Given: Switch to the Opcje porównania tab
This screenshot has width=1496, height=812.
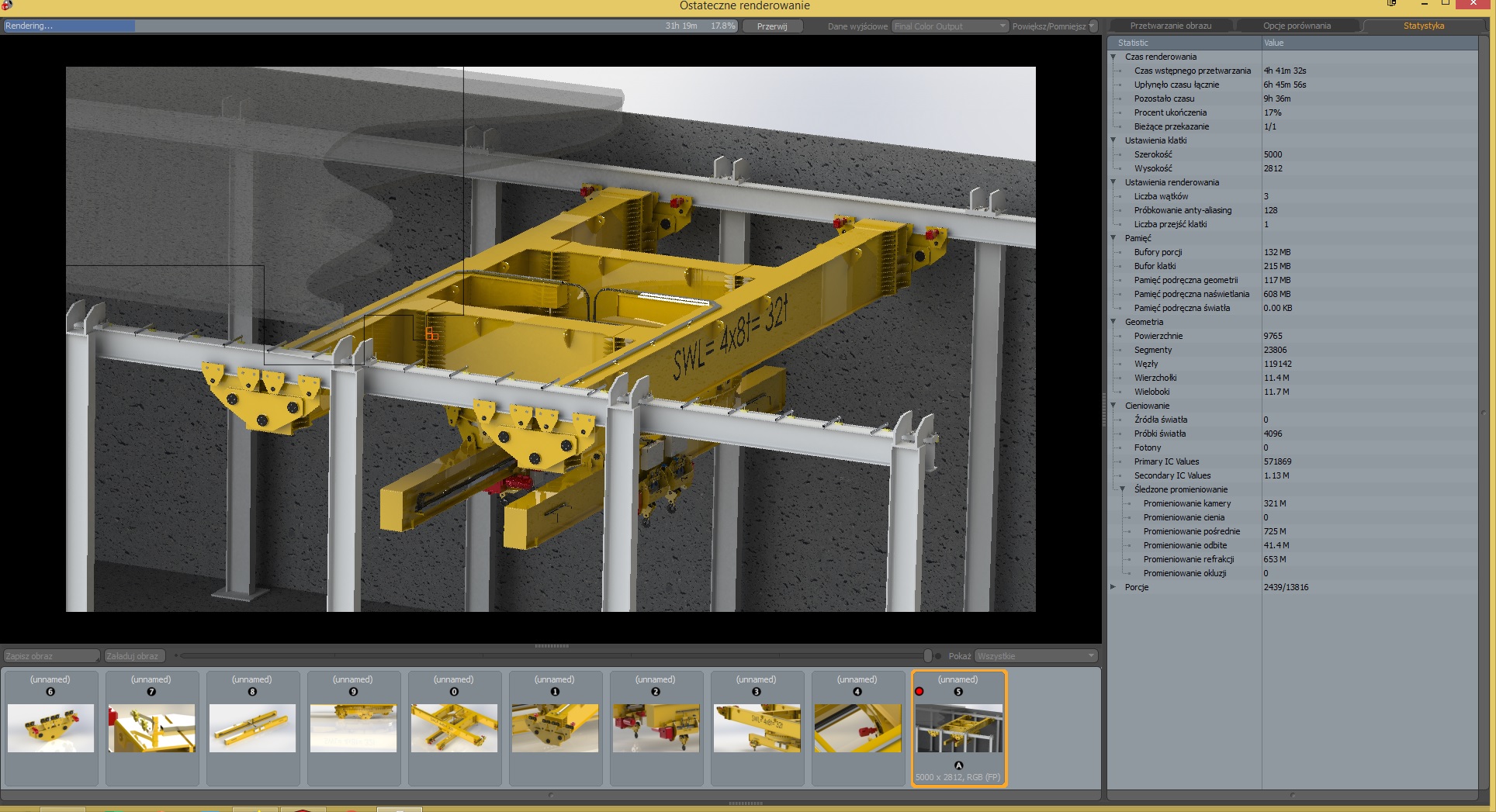Looking at the screenshot, I should (1297, 26).
